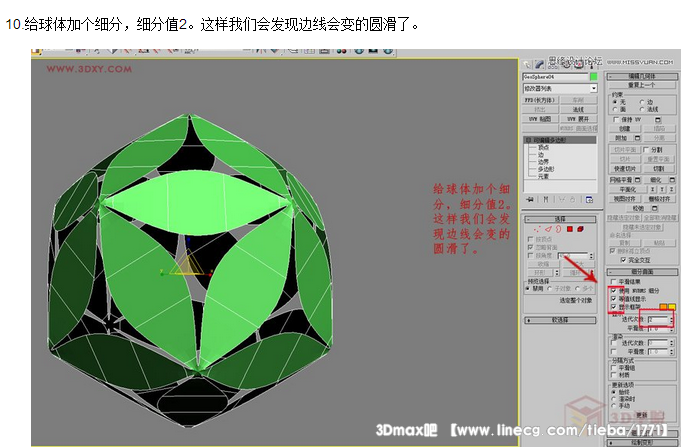Click the 快速切片 button
The width and height of the screenshot is (697, 447).
(625, 168)
